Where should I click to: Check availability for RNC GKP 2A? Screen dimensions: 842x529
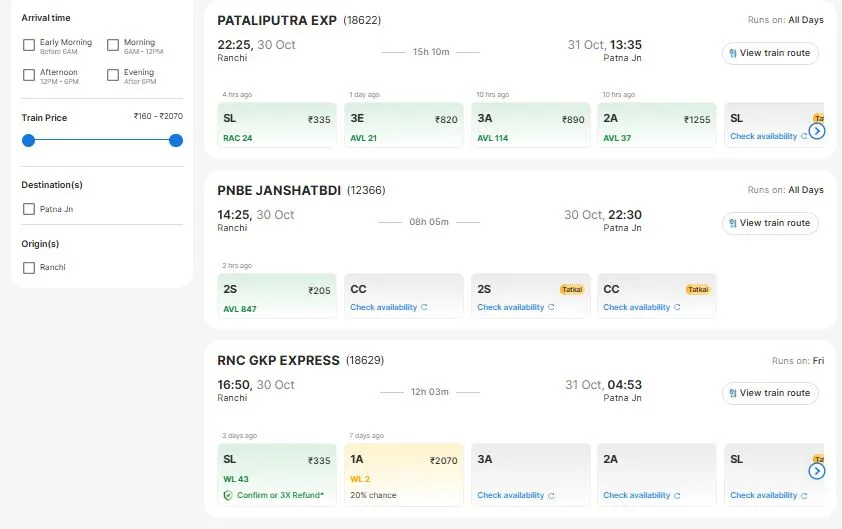tap(636, 495)
